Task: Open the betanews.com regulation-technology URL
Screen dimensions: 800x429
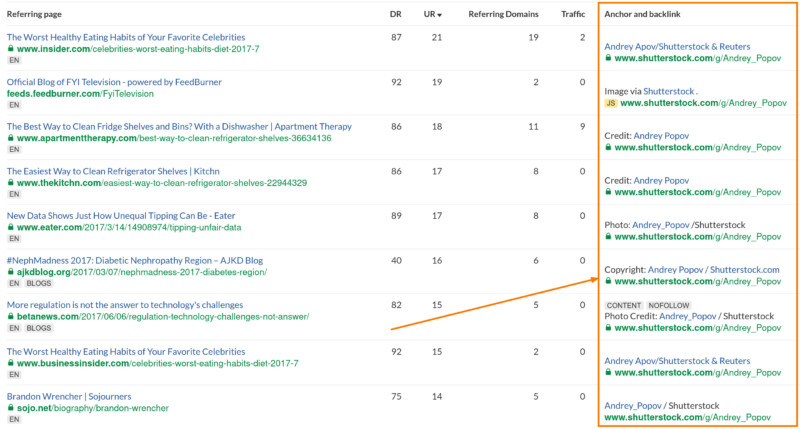Action: (163, 316)
